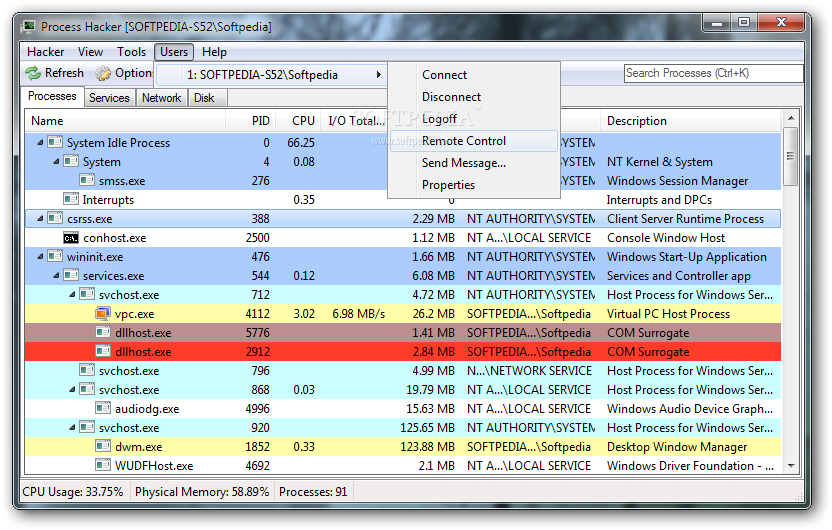Viewport: 832px width, 530px height.
Task: Click the WUDFHost.exe process icon
Action: pos(103,465)
